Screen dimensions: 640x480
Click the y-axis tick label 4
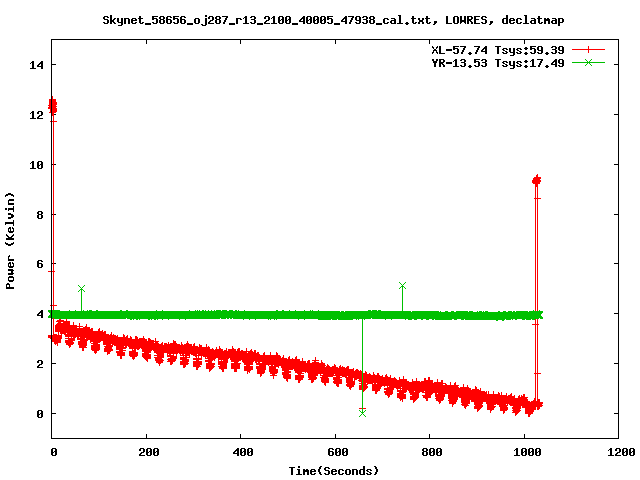pyautogui.click(x=40, y=314)
